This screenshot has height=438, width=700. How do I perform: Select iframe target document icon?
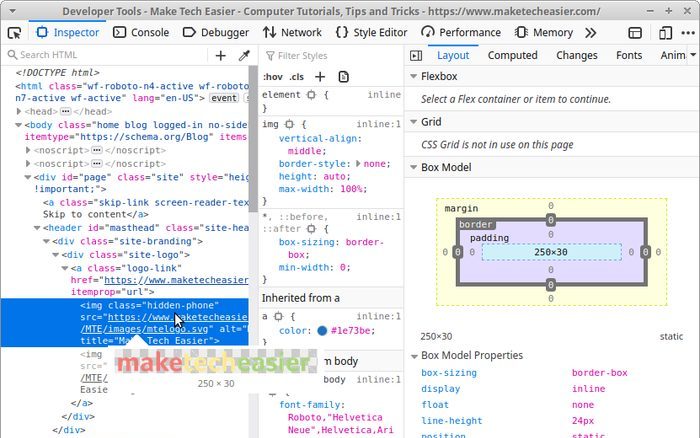635,33
